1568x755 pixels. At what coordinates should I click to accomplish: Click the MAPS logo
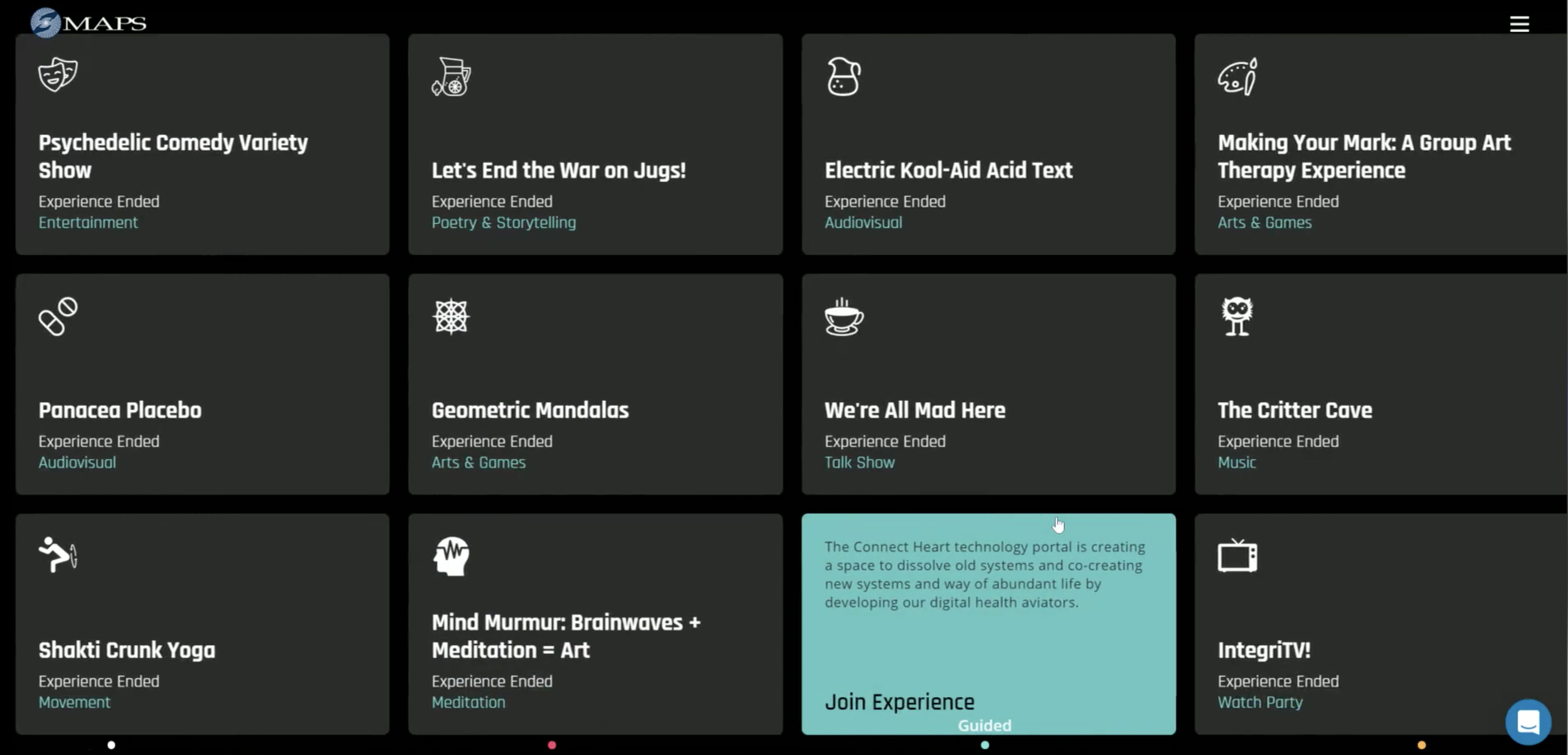pyautogui.click(x=88, y=23)
